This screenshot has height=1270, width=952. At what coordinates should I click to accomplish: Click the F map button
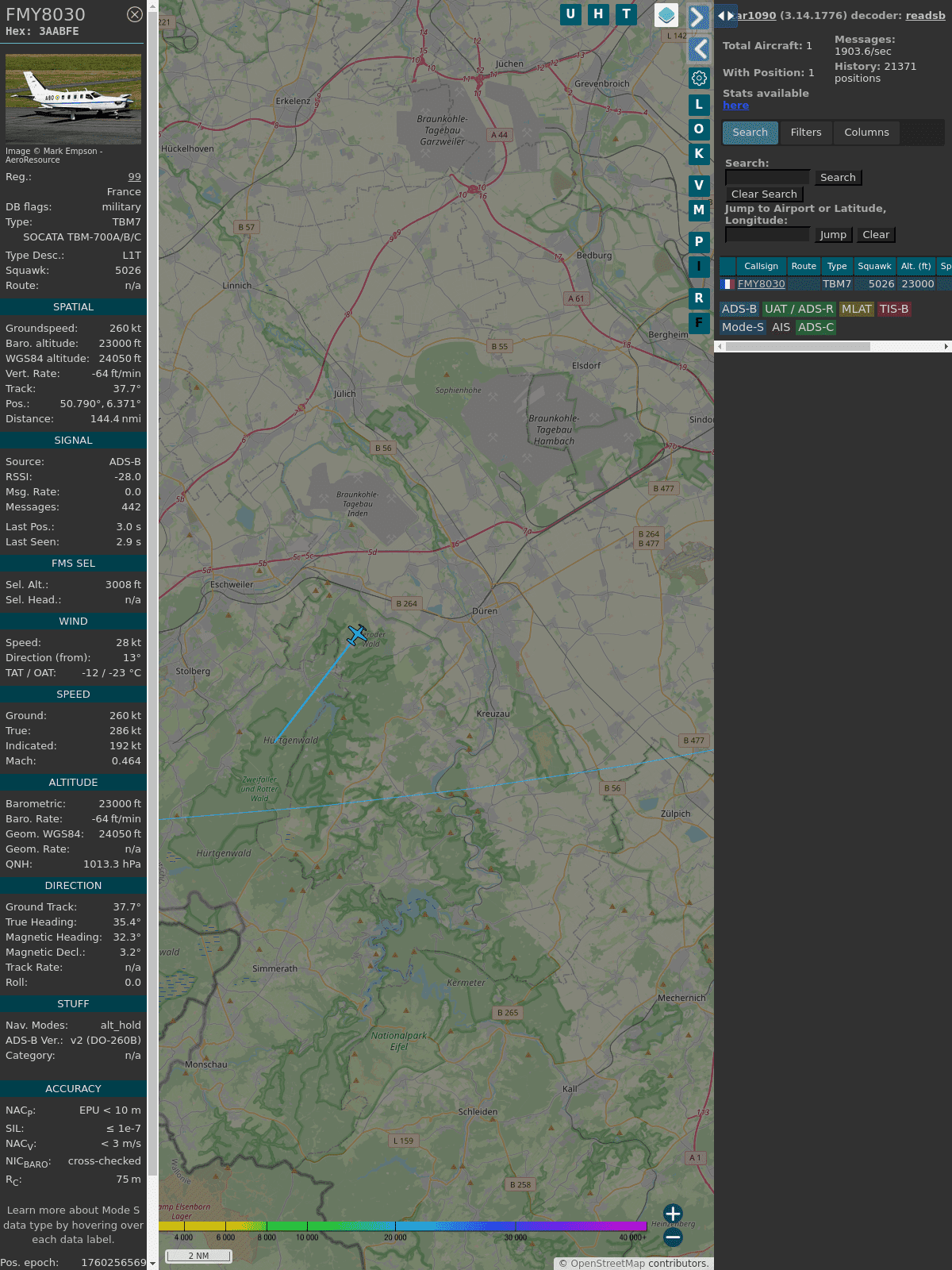coord(699,323)
